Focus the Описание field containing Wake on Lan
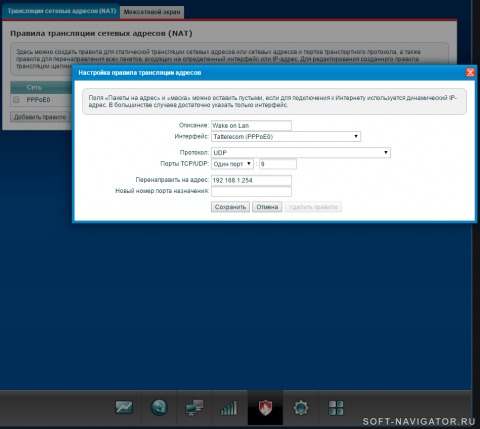This screenshot has height=429, width=480. 251,126
